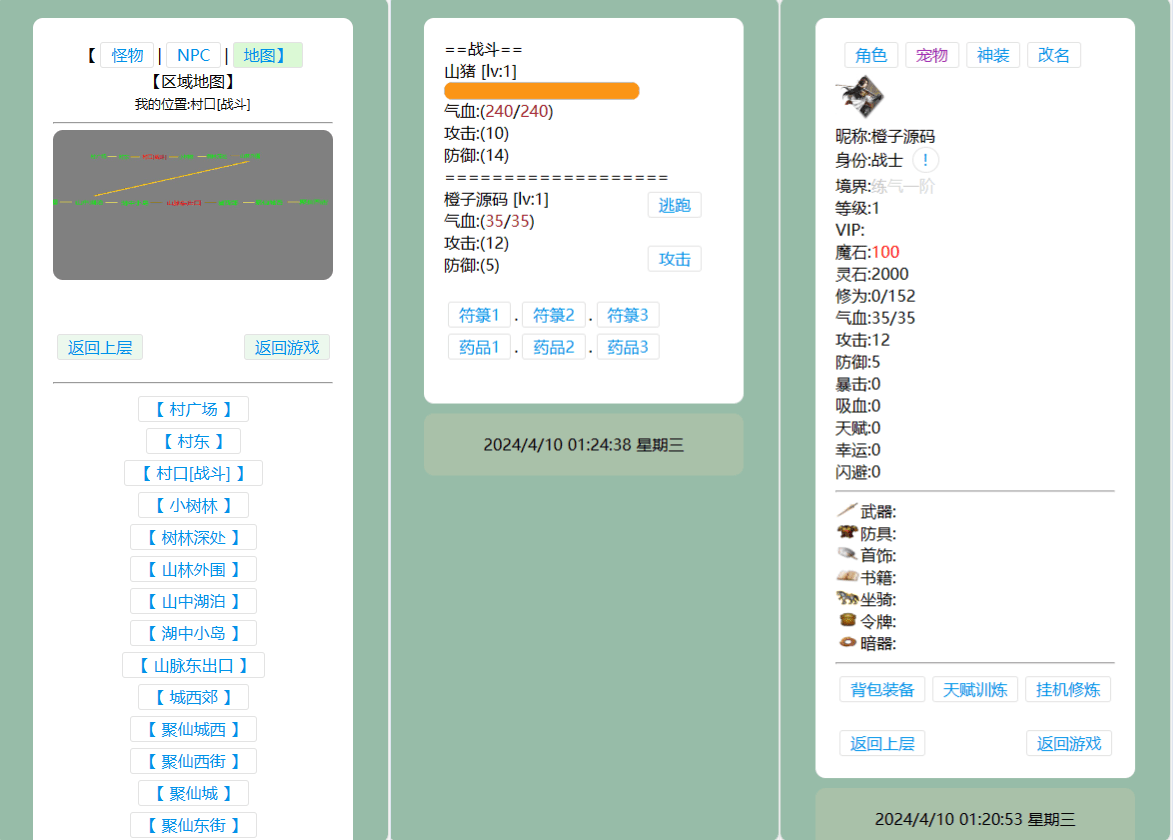Use 符箓1 talisman slot
Image resolution: width=1173 pixels, height=840 pixels.
pos(479,316)
